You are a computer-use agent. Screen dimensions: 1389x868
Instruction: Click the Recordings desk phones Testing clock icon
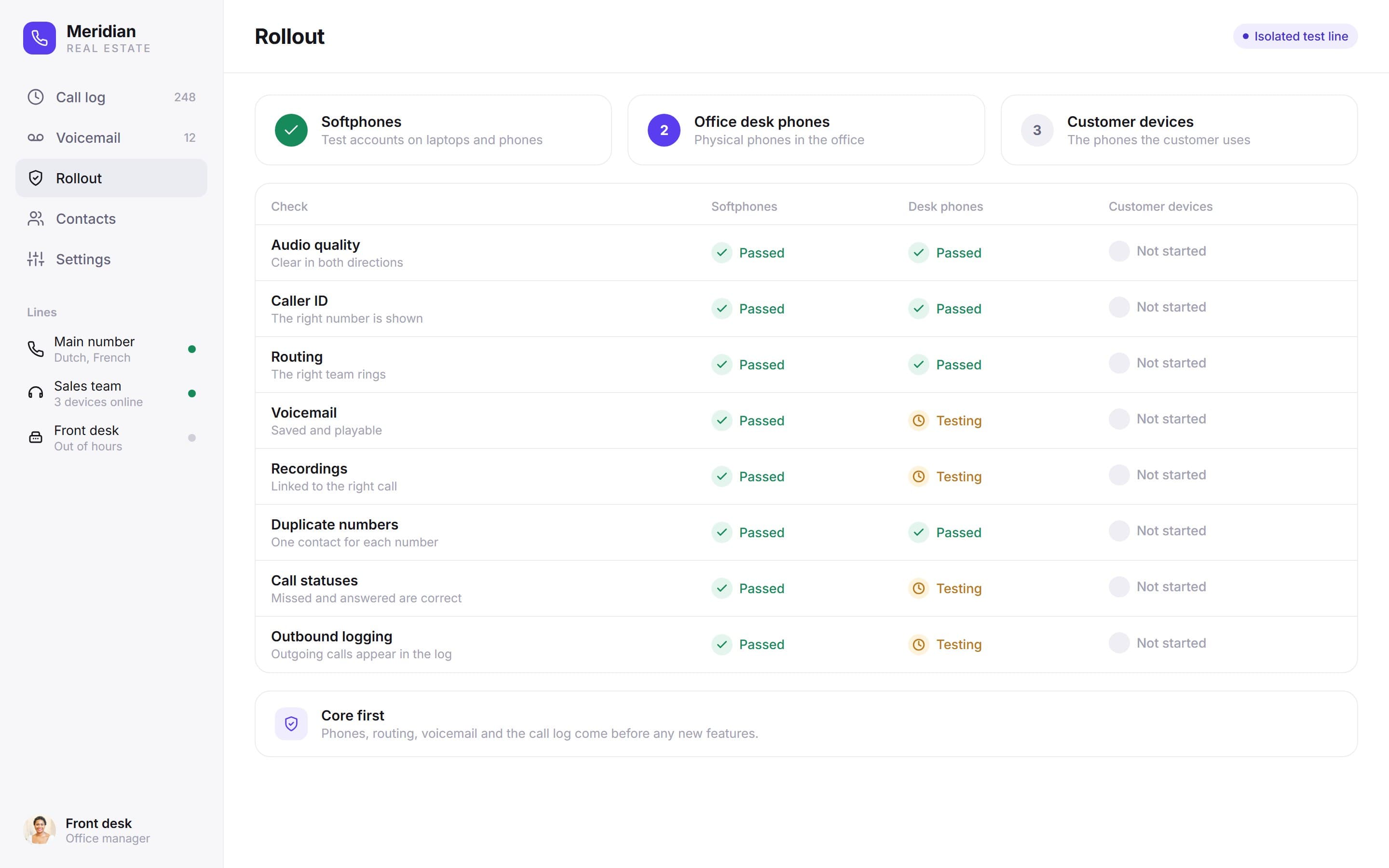919,476
